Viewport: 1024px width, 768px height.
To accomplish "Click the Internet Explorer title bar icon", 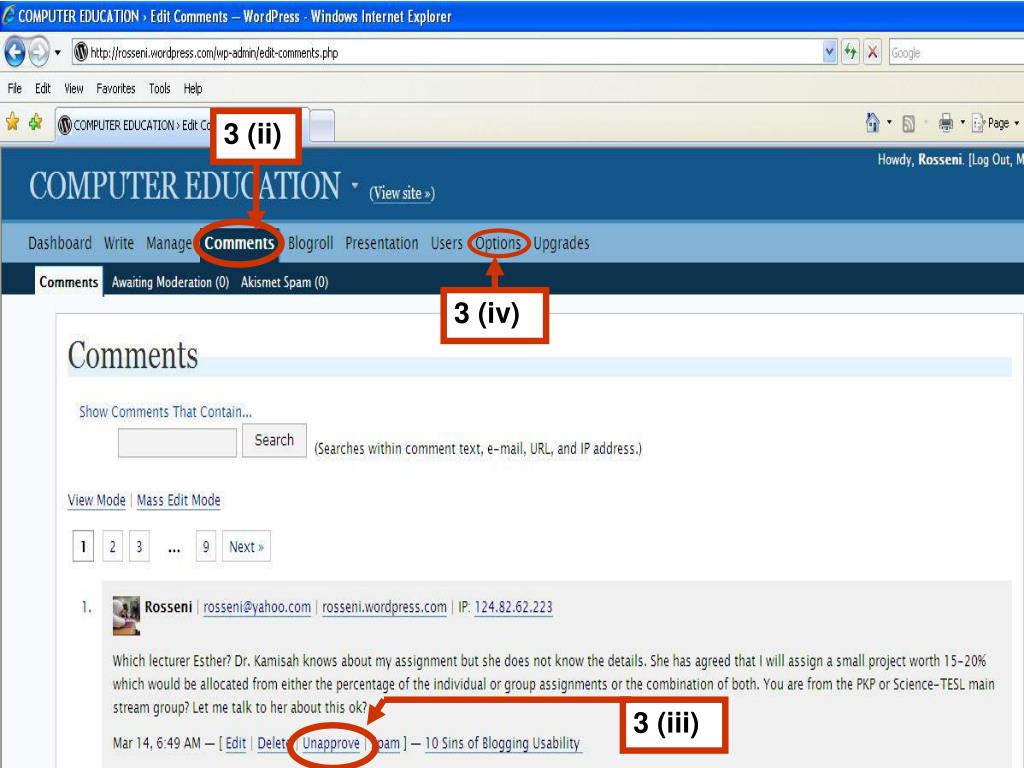I will click(x=8, y=15).
